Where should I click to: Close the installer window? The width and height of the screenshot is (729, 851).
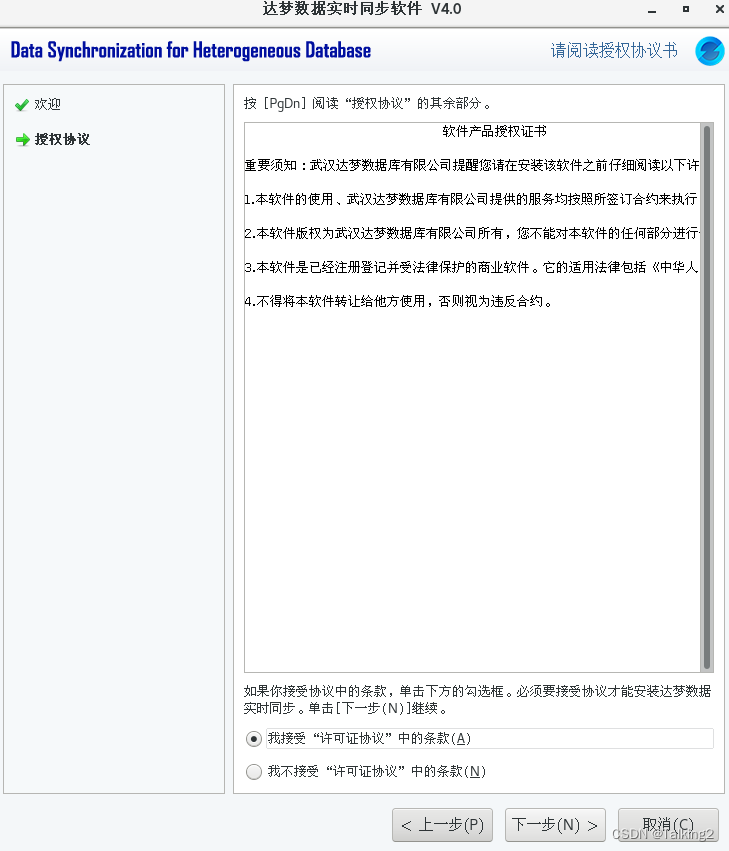click(x=719, y=9)
